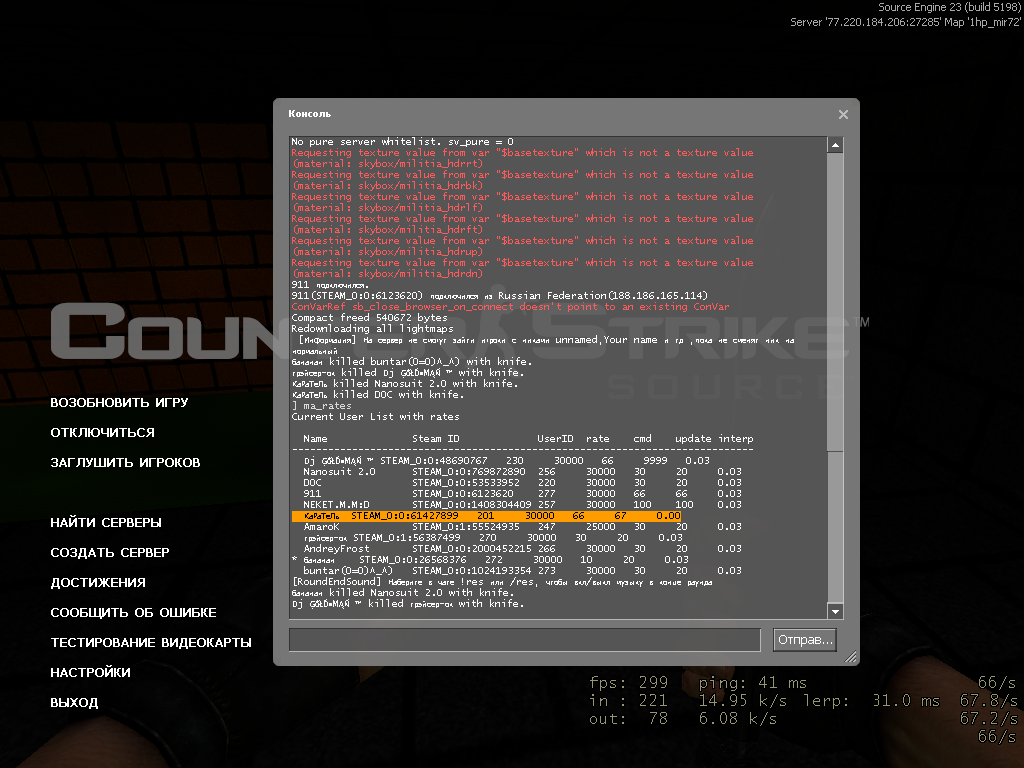Open ЗАГЛУШИТЬ ИГРОКОВ menu entry

125,462
